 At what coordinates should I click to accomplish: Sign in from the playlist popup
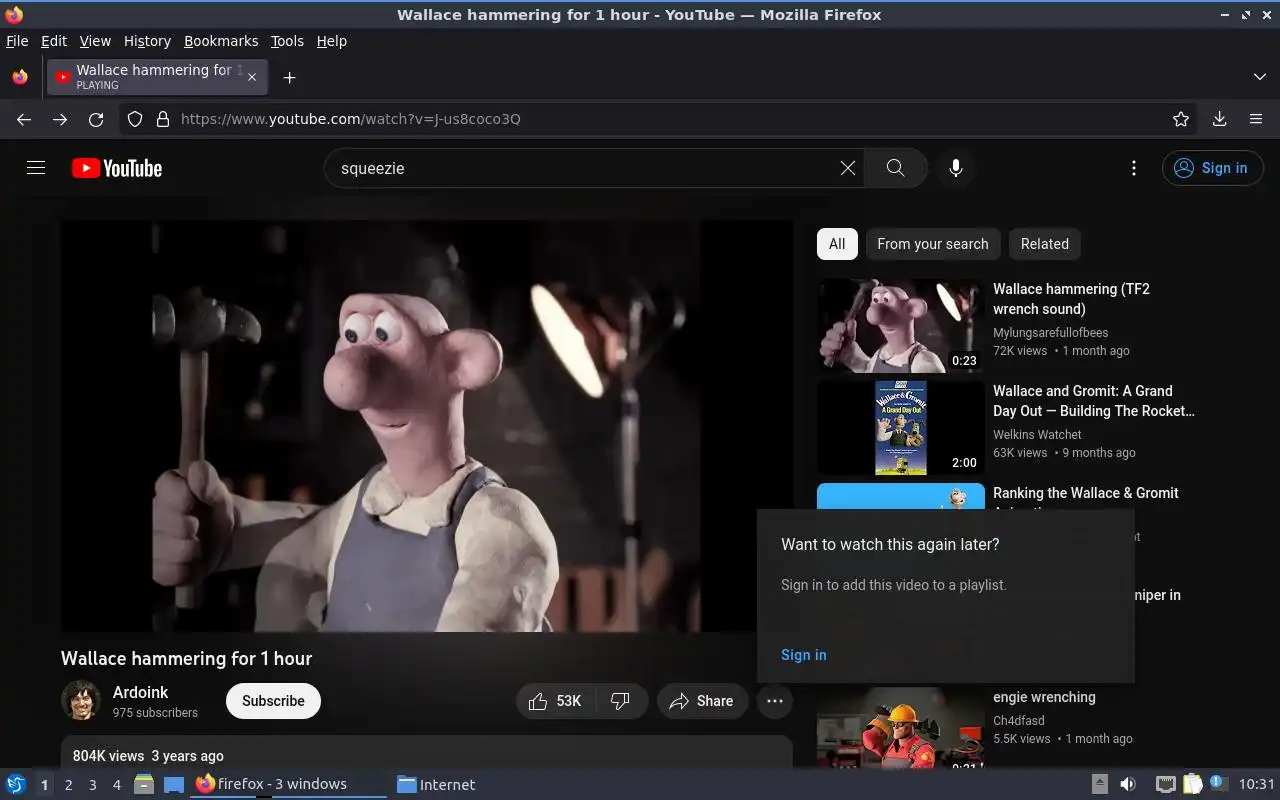click(804, 655)
